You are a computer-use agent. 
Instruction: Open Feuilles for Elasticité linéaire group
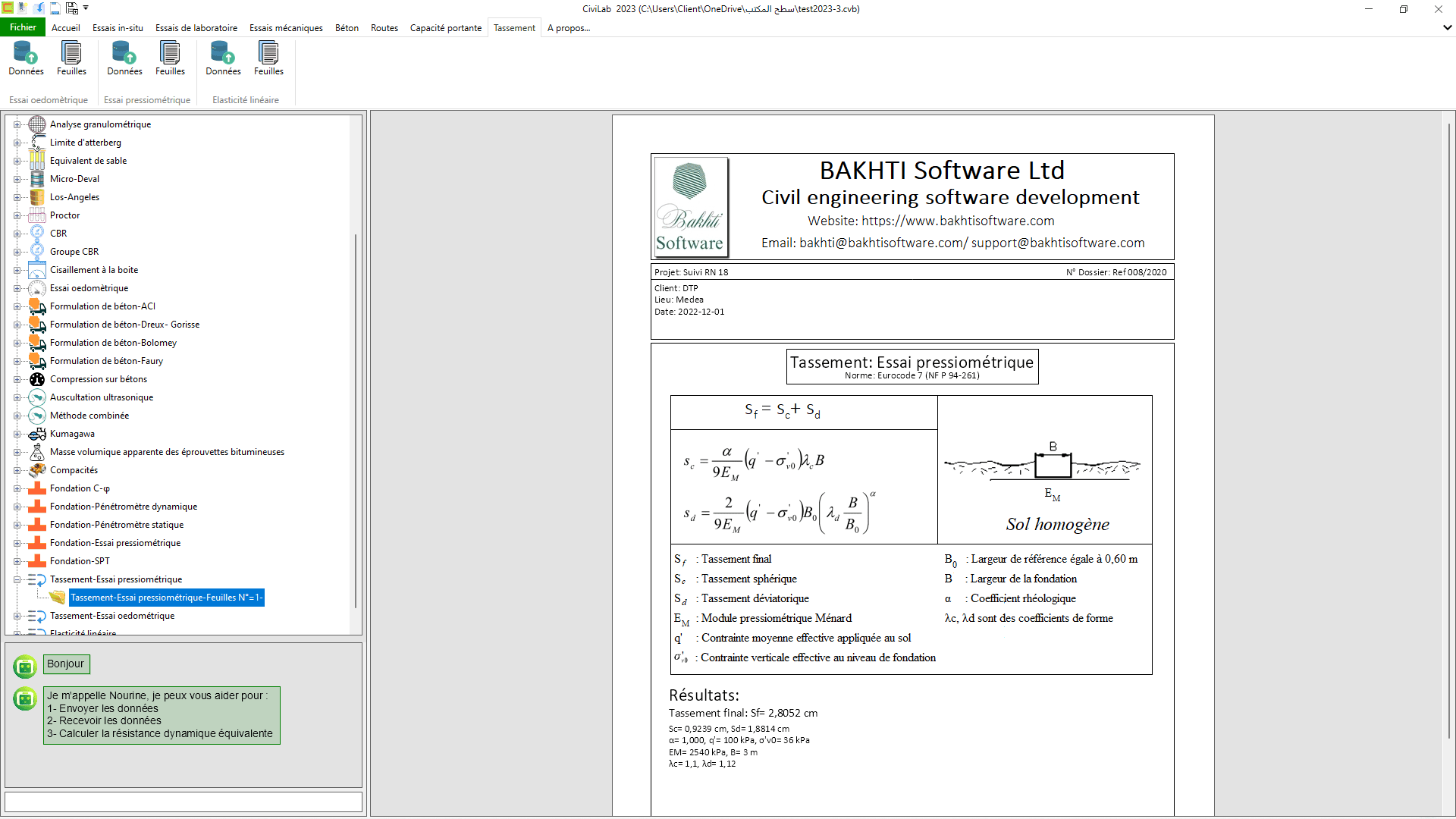pos(268,59)
